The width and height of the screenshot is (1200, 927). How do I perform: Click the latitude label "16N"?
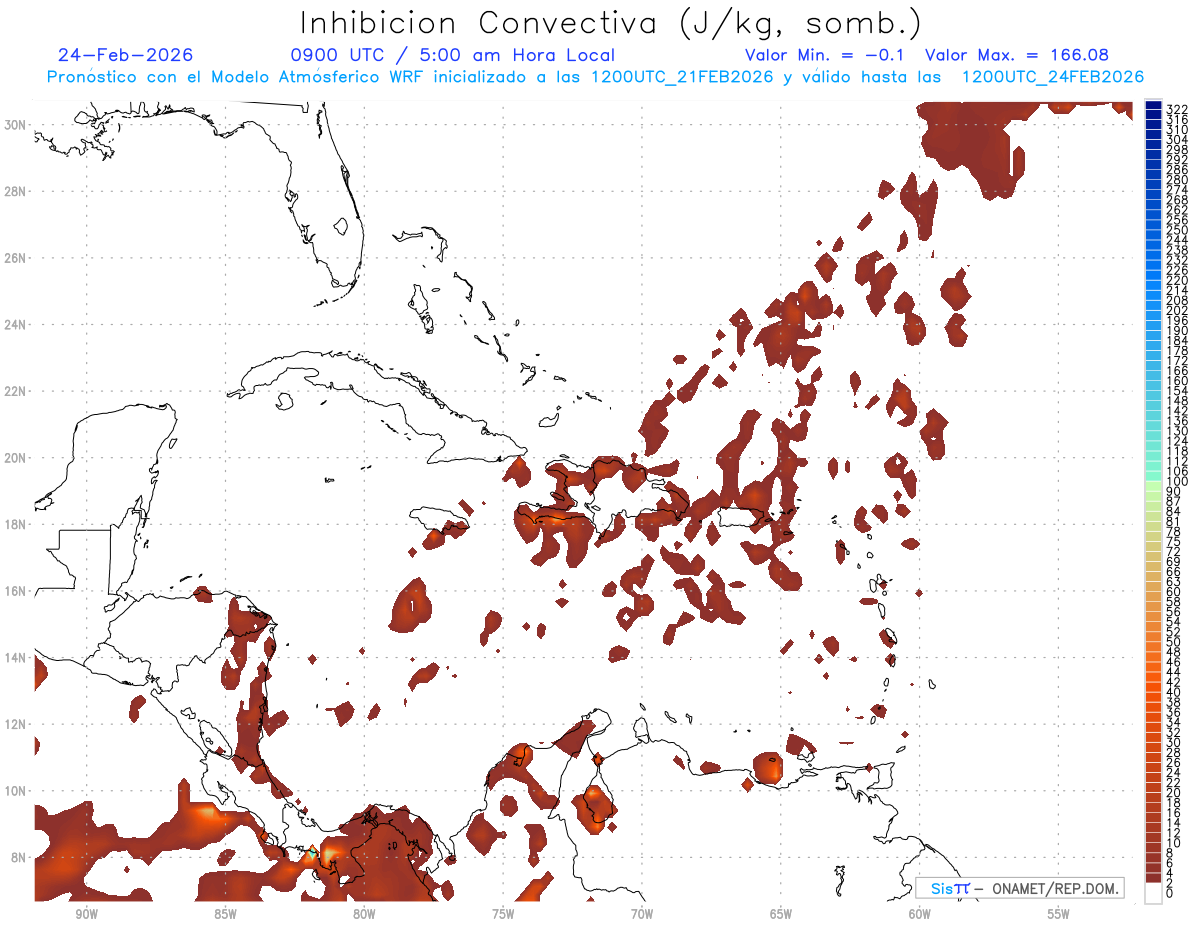click(17, 591)
